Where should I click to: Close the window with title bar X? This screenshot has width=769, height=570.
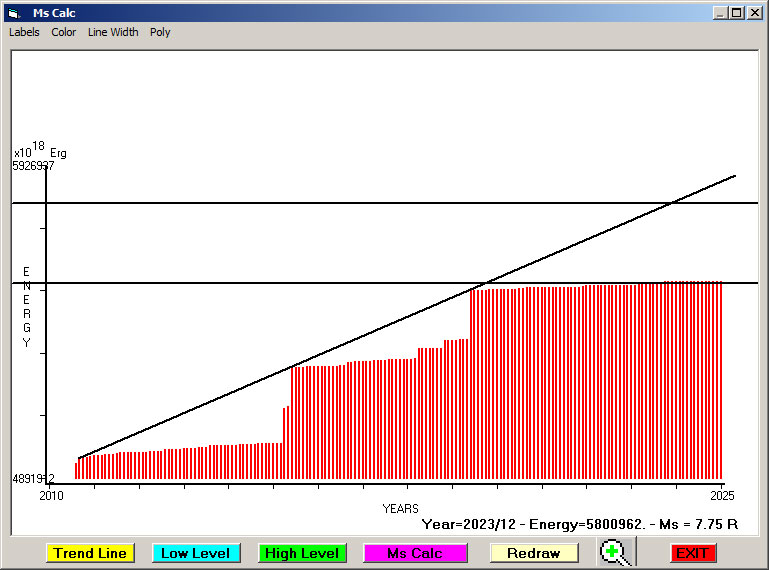[754, 13]
